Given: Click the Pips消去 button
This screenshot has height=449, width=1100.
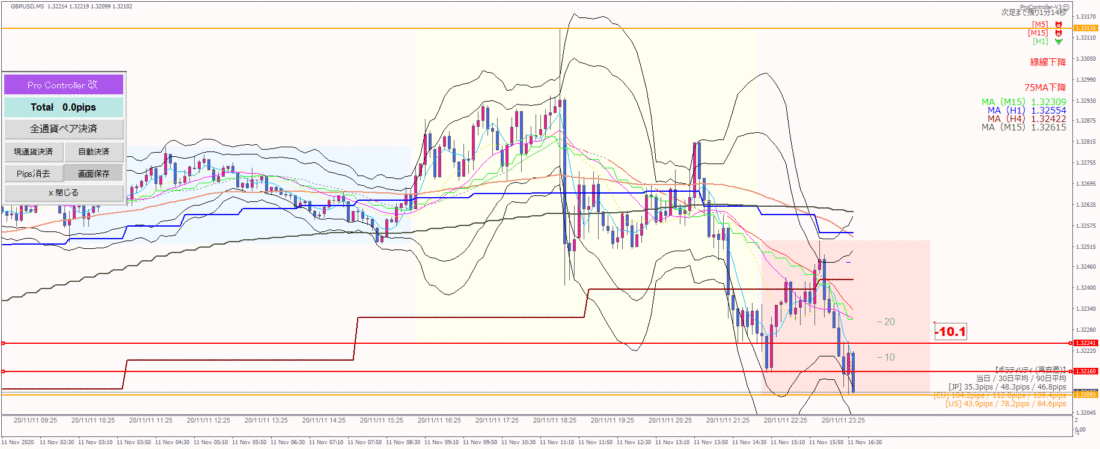Looking at the screenshot, I should 34,172.
